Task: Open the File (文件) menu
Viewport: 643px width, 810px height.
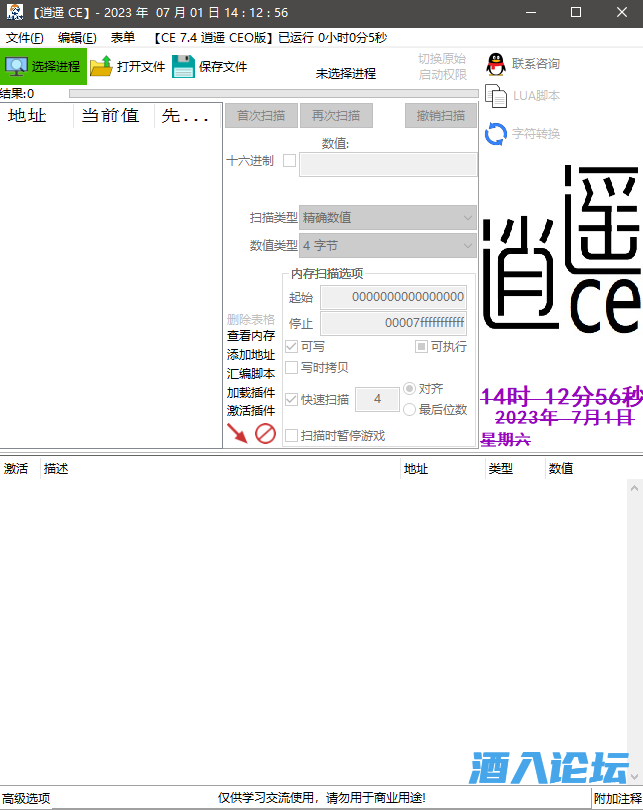Action: pos(24,38)
